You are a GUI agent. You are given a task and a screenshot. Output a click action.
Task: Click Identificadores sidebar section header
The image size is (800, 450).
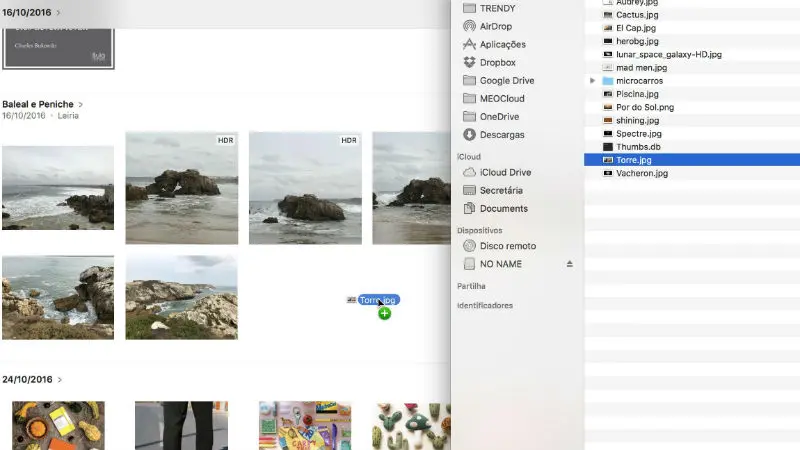[x=485, y=306]
